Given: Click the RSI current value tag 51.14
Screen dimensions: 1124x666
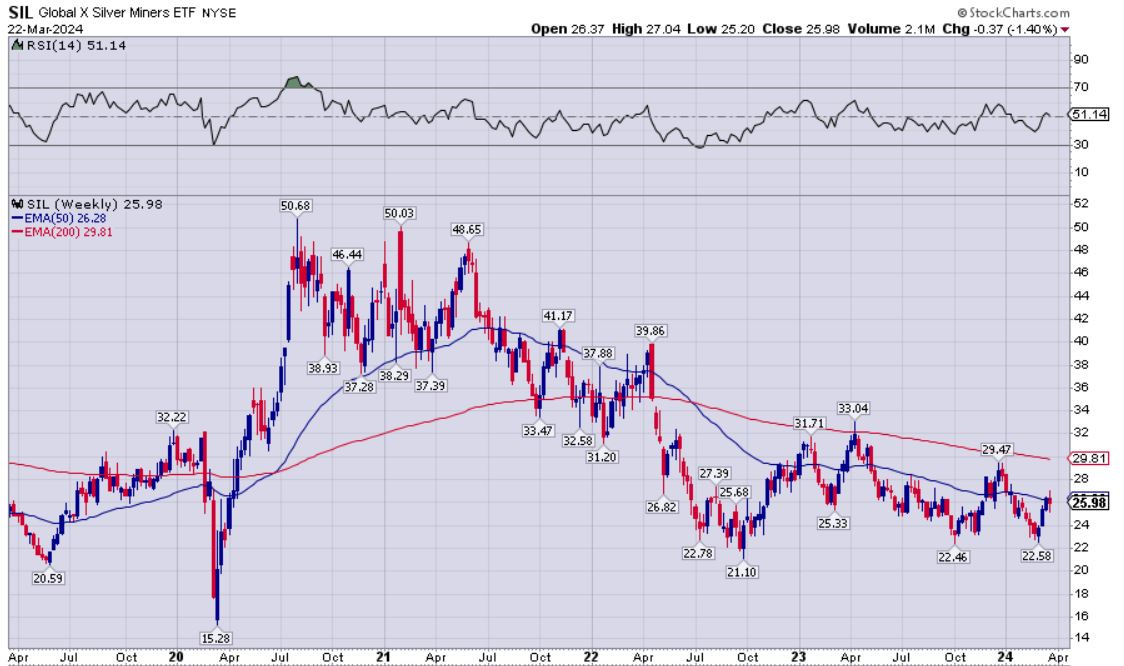Looking at the screenshot, I should click(x=1090, y=114).
